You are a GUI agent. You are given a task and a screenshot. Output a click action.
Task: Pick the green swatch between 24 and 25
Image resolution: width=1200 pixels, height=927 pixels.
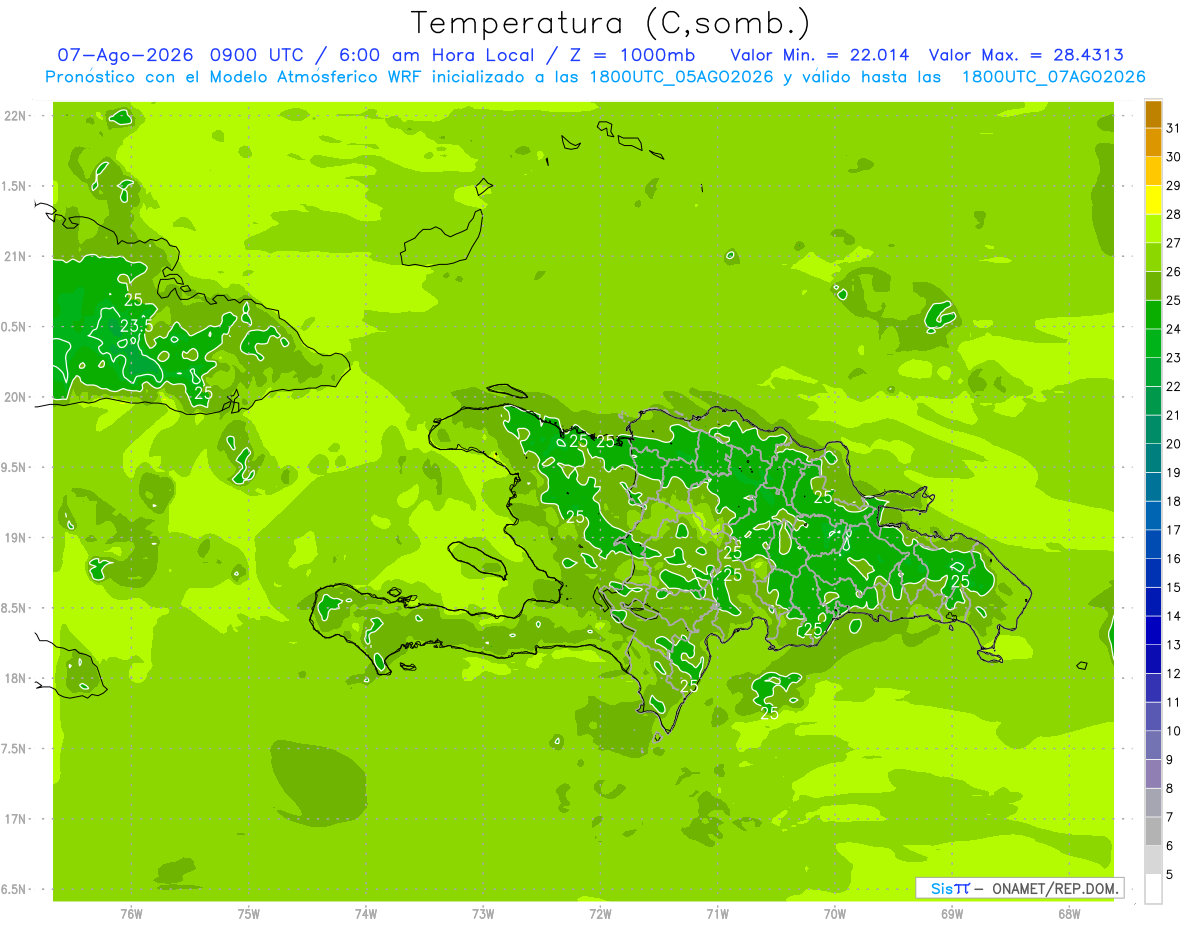click(1153, 315)
